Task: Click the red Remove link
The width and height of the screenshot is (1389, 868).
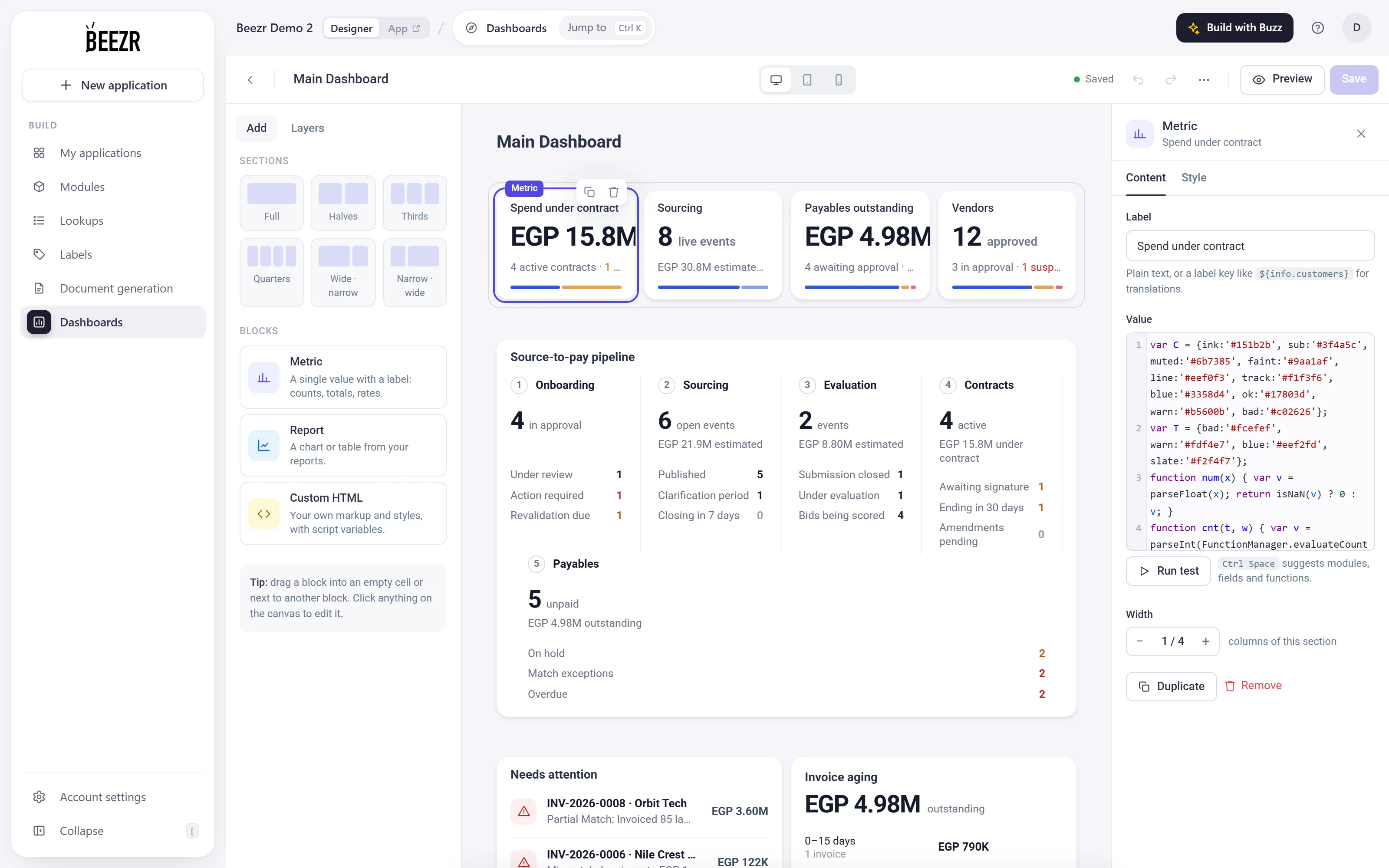Action: (1254, 686)
